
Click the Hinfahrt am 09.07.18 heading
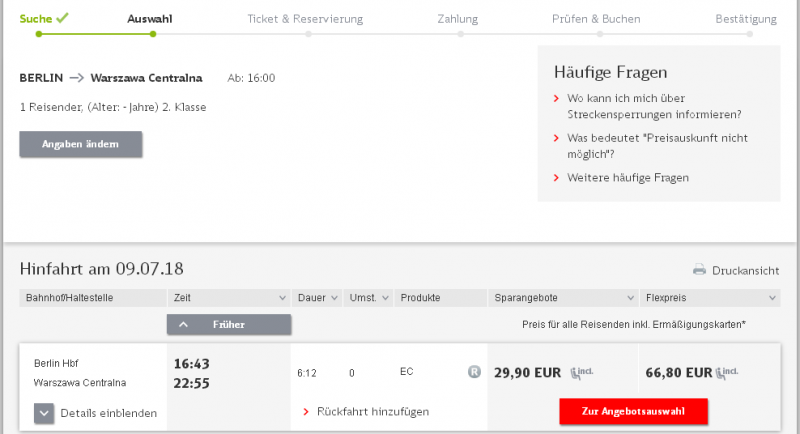click(x=102, y=269)
